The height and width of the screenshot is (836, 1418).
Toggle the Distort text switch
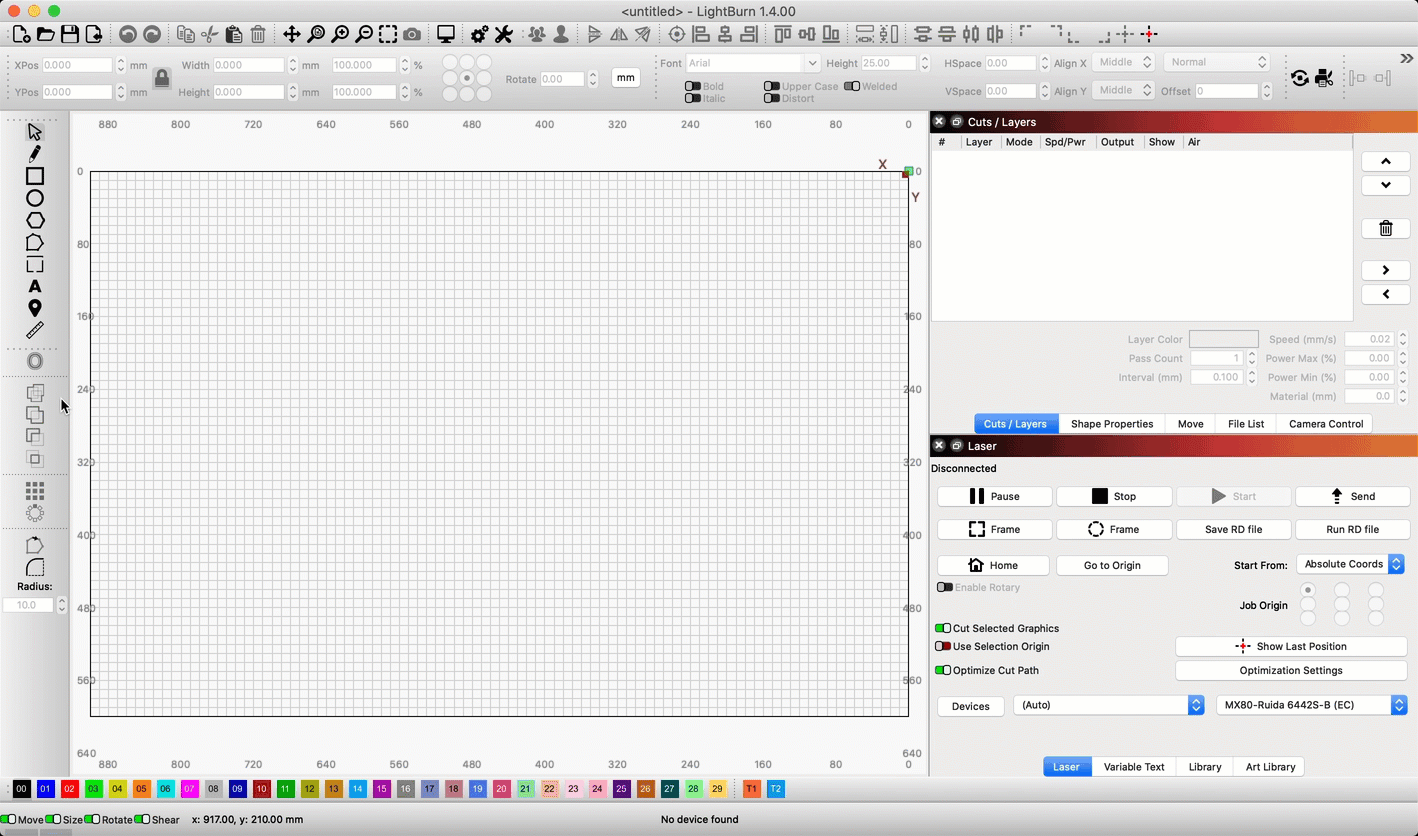coord(771,98)
